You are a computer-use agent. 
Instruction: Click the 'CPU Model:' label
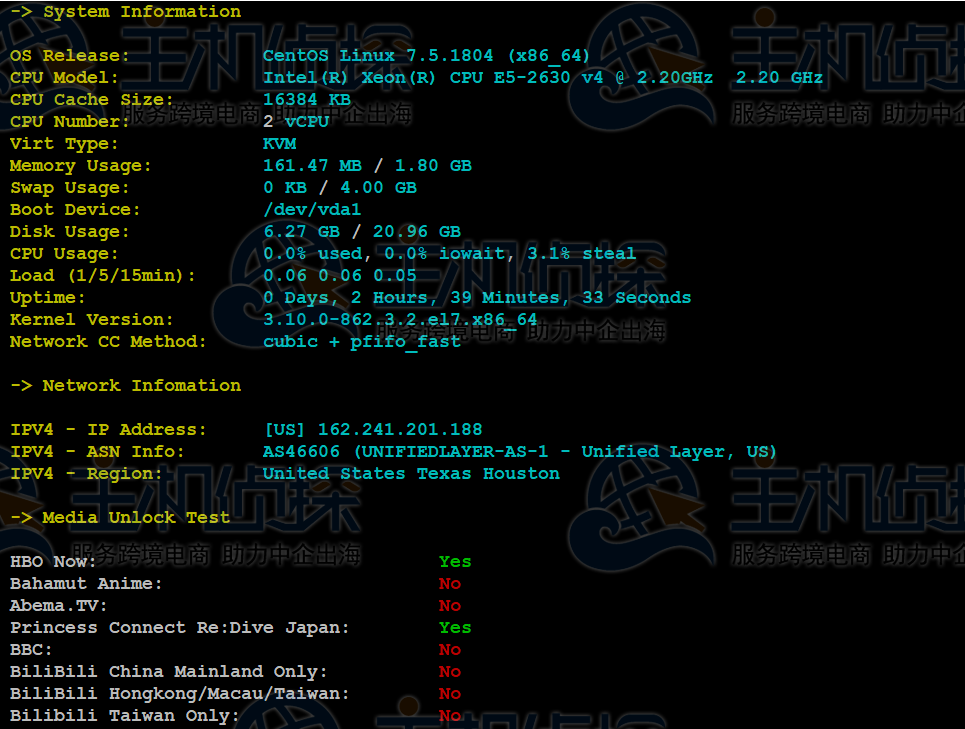64,78
